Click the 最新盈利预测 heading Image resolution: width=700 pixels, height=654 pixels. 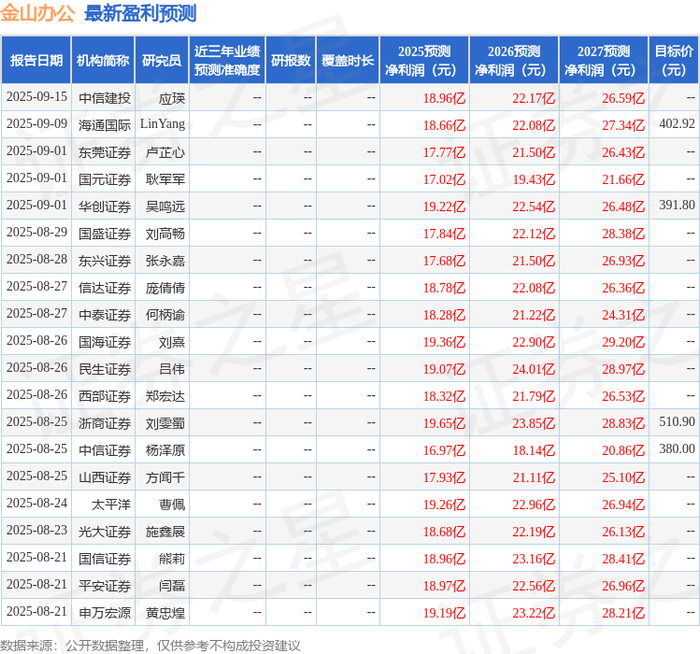[140, 13]
